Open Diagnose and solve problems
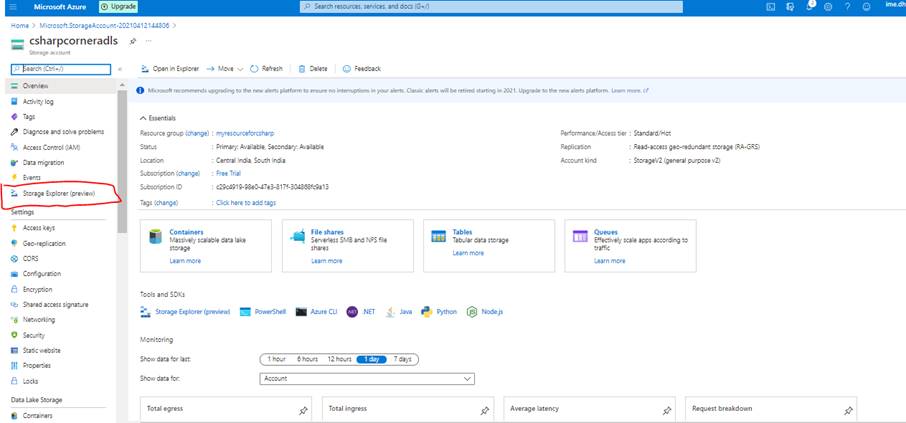This screenshot has height=423, width=906. 63,132
